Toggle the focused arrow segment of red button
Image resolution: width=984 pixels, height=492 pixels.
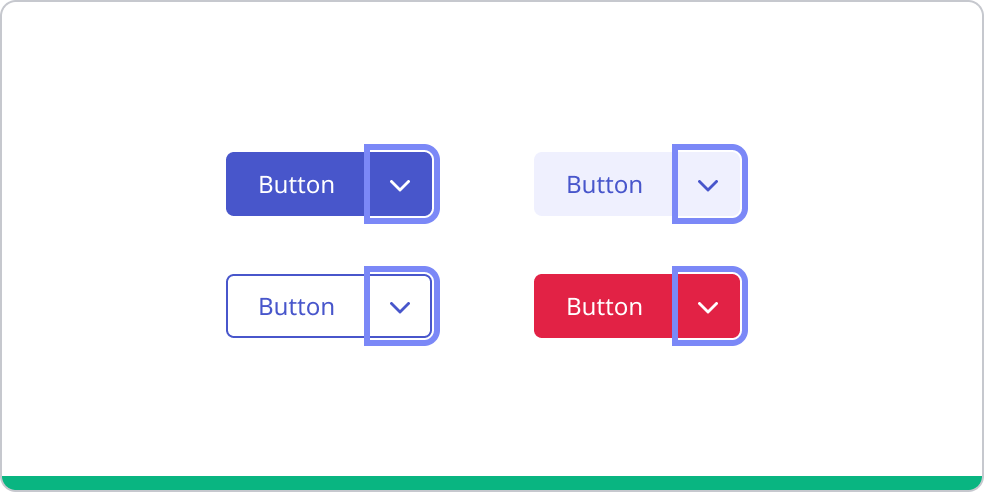(x=709, y=306)
